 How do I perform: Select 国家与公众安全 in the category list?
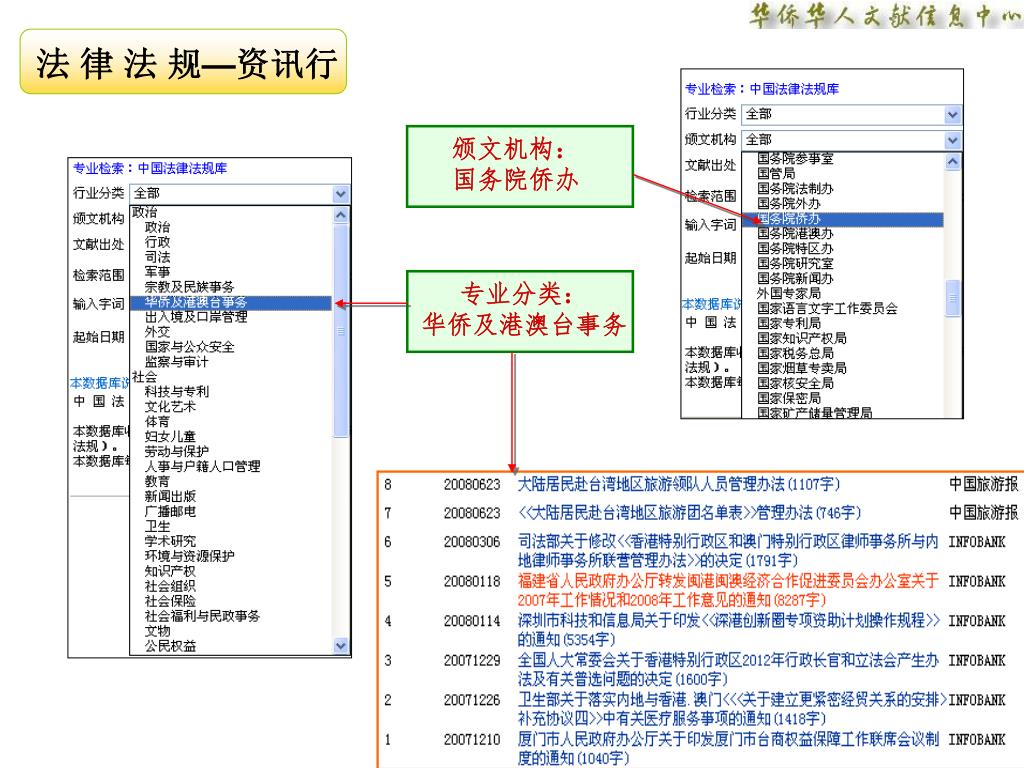189,347
